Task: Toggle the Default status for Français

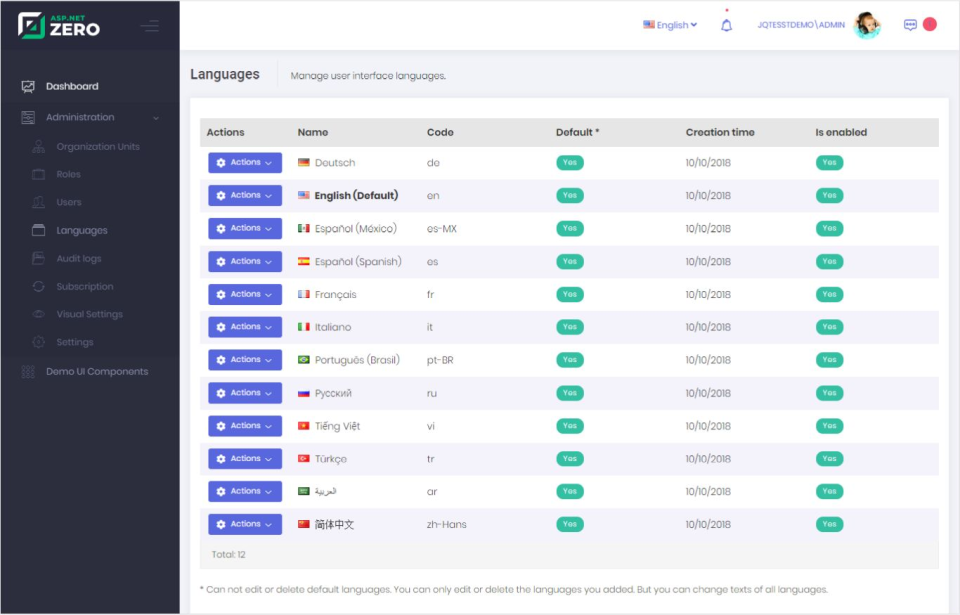Action: (x=569, y=294)
